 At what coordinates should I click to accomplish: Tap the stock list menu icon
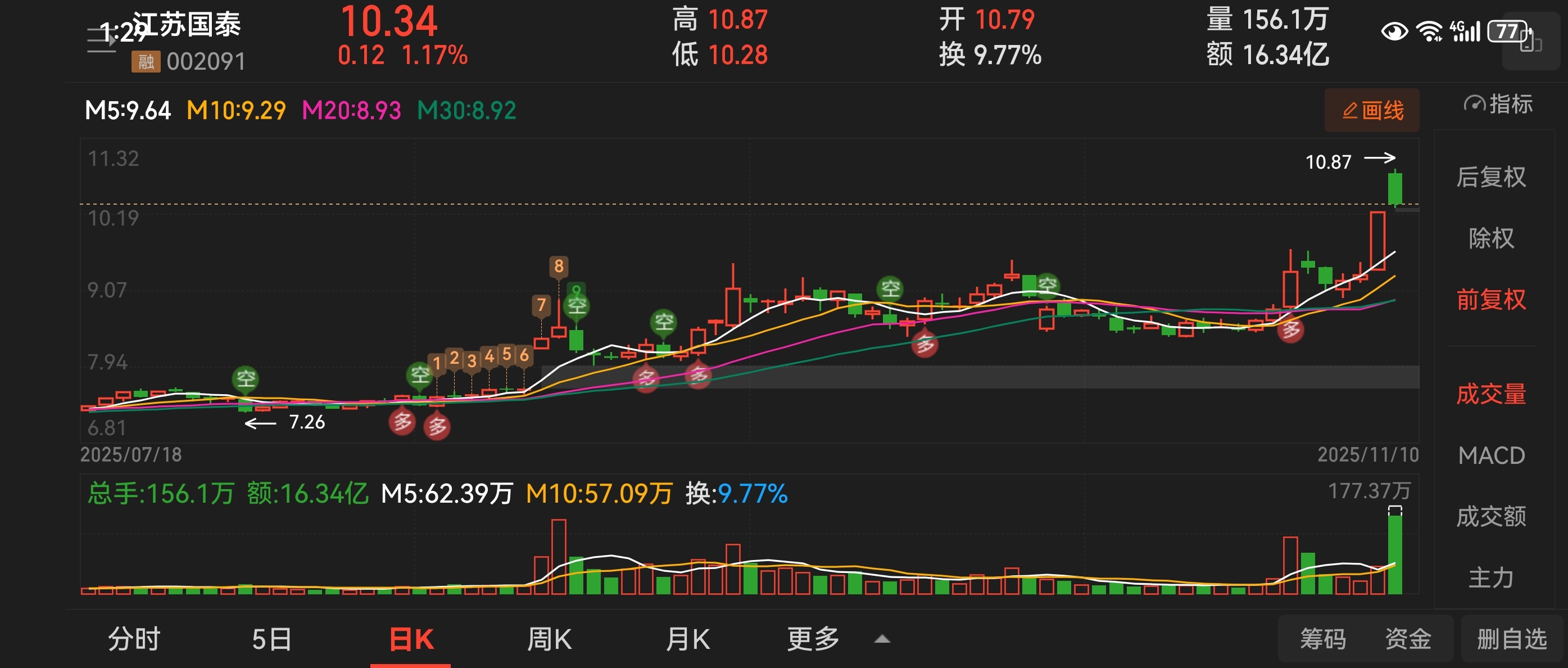(101, 40)
